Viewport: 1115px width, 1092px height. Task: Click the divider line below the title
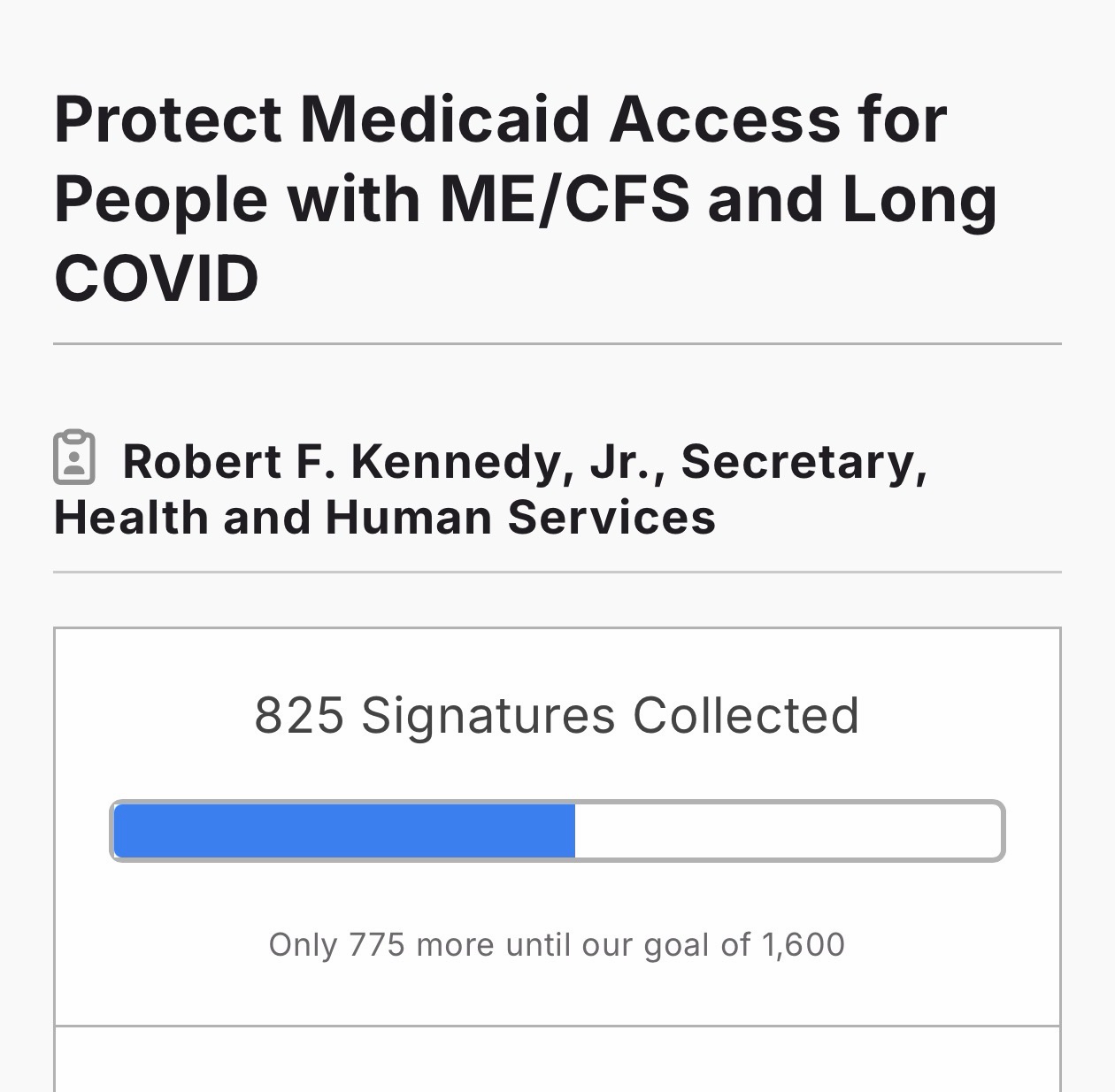(x=557, y=343)
